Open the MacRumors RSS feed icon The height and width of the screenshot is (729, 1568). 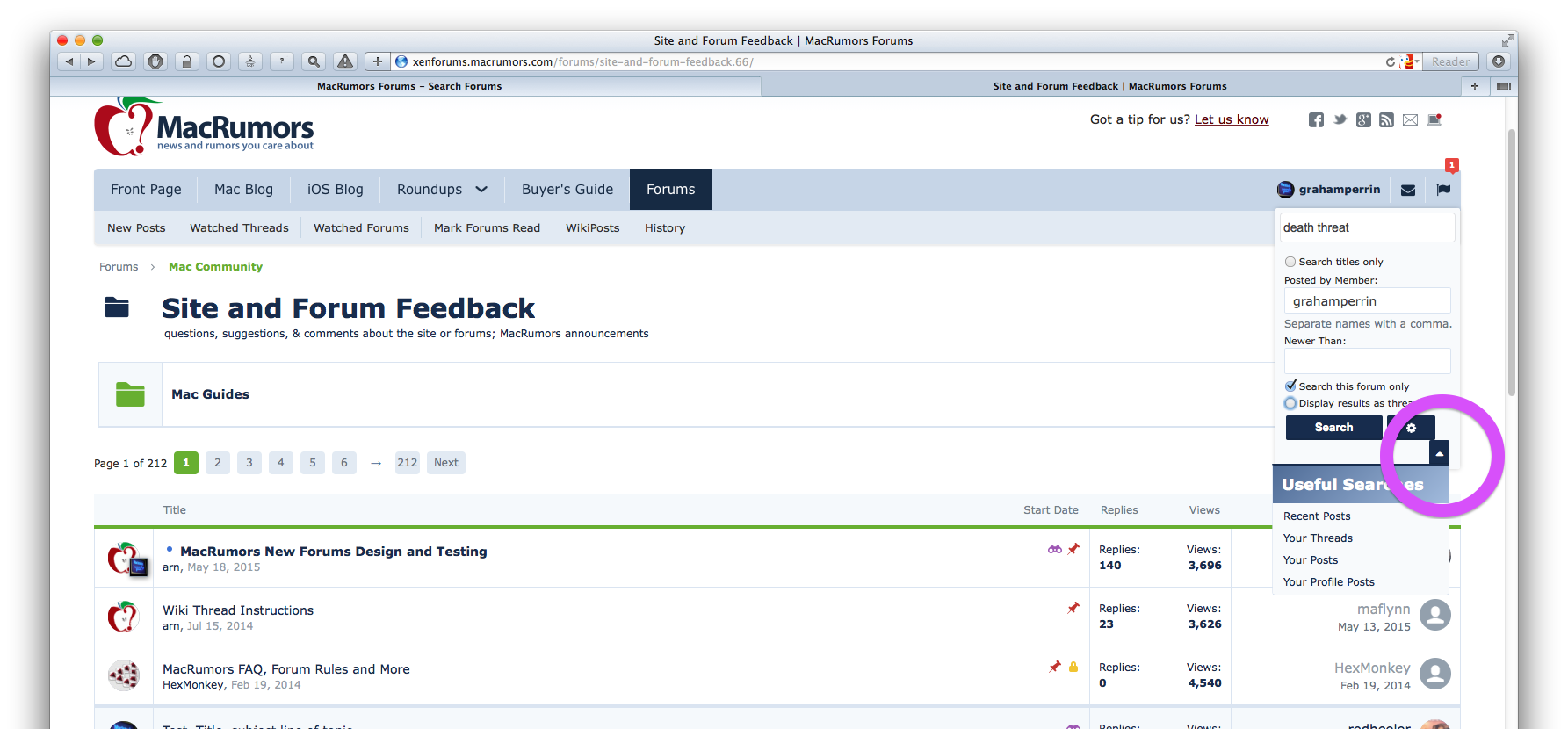click(1386, 119)
